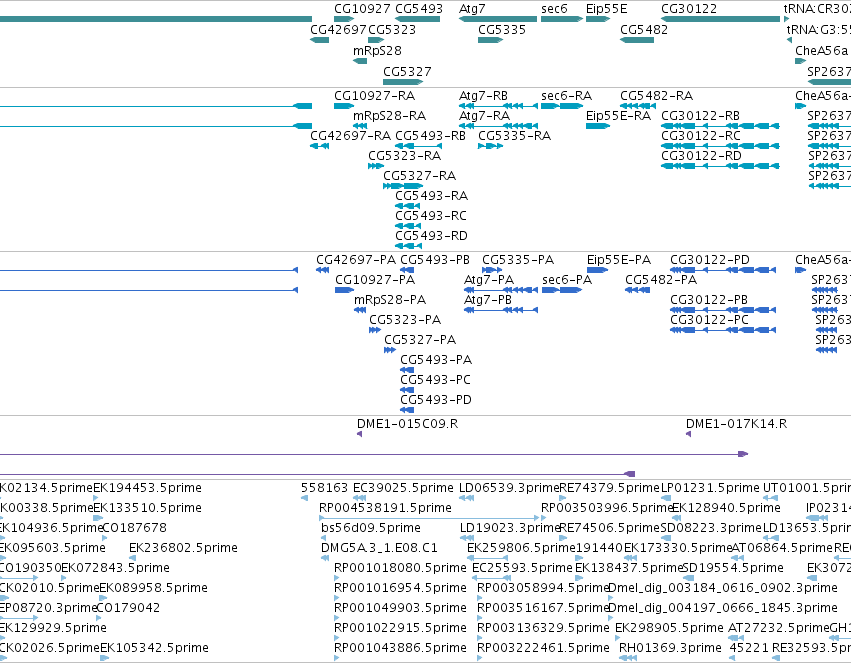The height and width of the screenshot is (663, 851).
Task: Click the CG30122-PD protein label
Action: (x=710, y=260)
